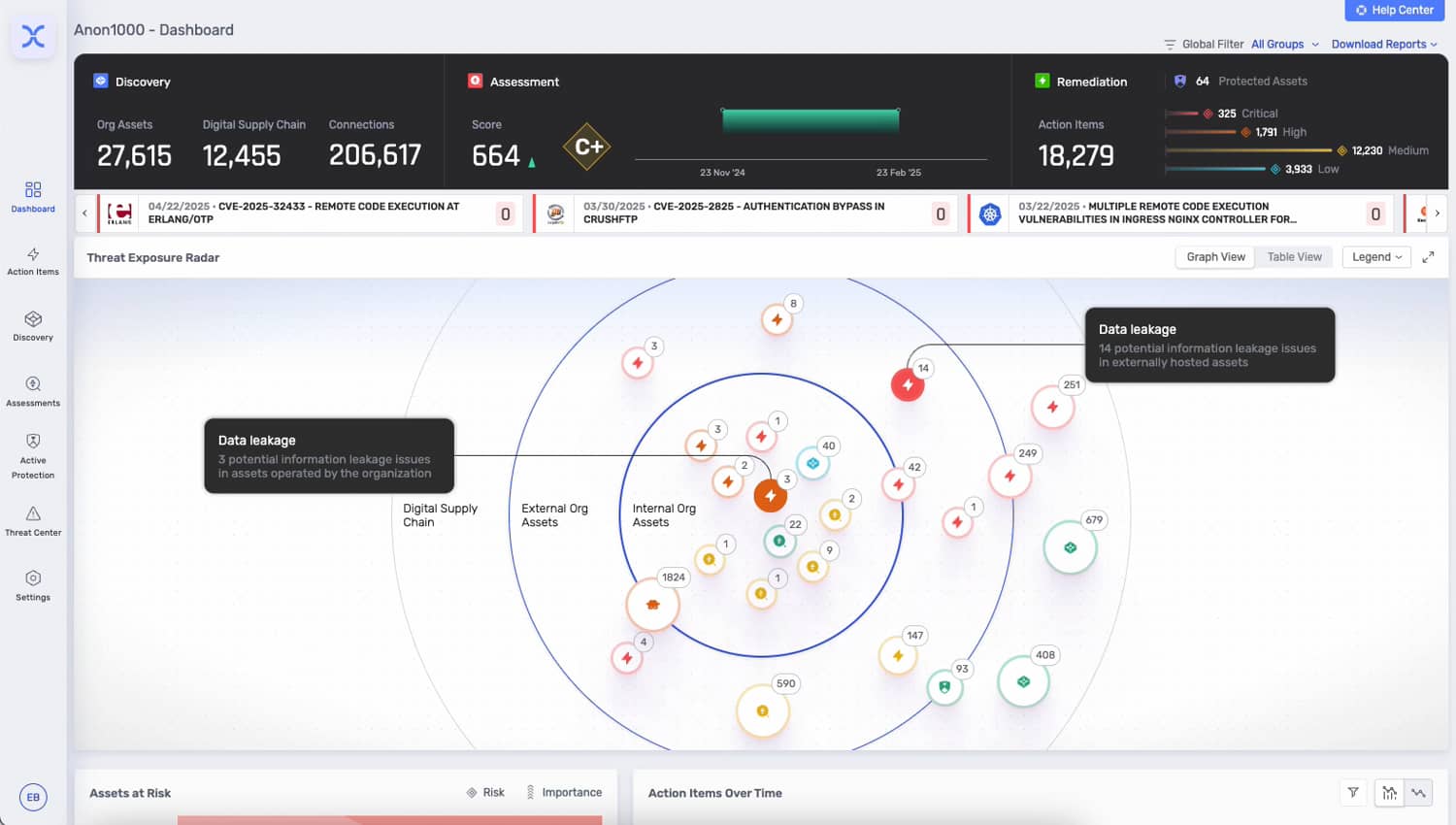Expand the radar to fullscreen

1428,257
